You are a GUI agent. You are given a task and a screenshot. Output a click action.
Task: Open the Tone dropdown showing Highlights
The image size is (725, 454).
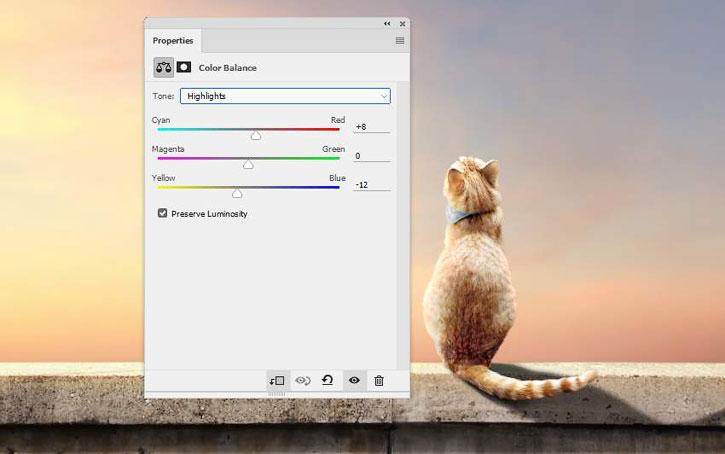285,96
